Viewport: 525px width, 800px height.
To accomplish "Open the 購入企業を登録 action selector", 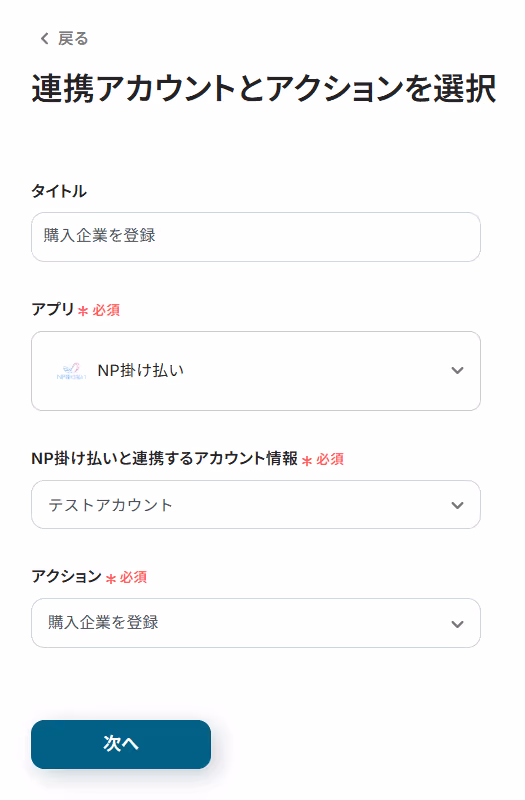I will coord(256,623).
